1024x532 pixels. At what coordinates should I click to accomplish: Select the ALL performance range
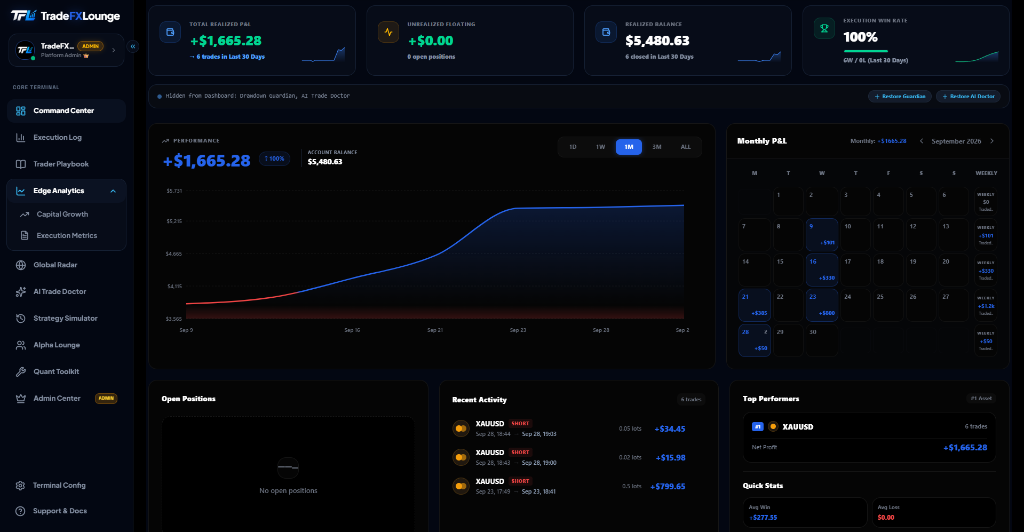(x=686, y=148)
